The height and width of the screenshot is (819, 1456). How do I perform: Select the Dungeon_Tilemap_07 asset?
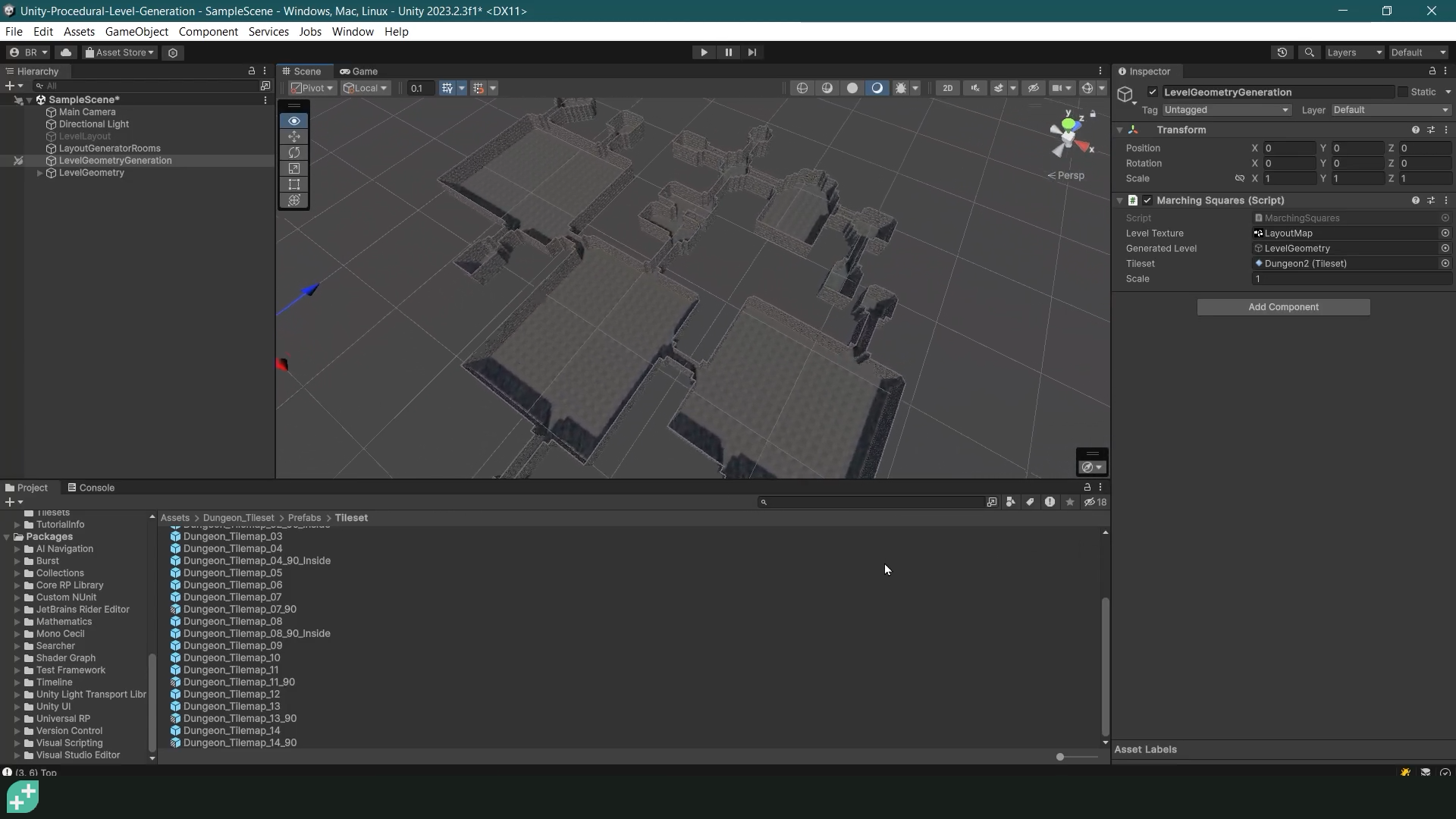tap(233, 597)
